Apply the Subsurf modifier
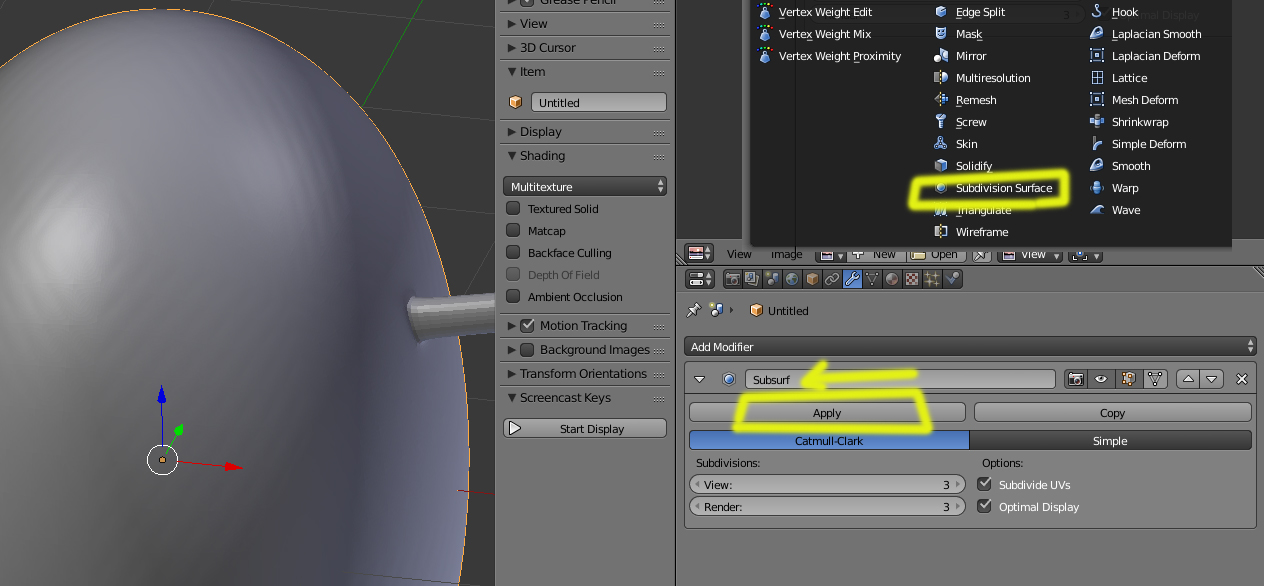The image size is (1264, 586). (827, 413)
